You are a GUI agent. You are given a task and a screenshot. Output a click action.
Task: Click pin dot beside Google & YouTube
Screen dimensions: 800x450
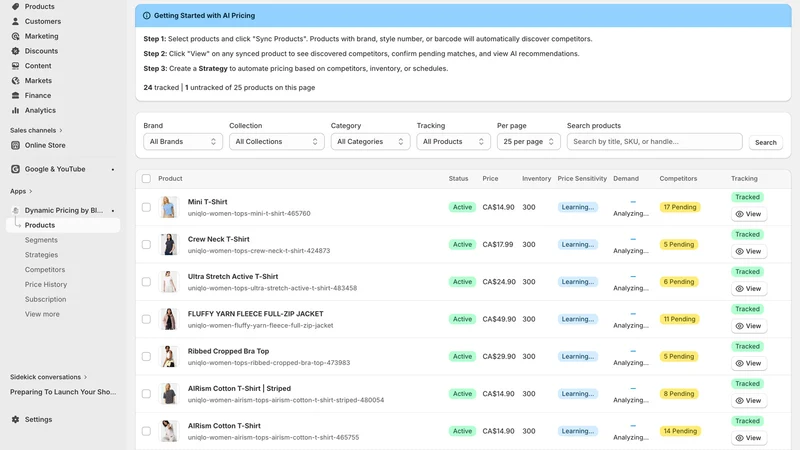113,169
